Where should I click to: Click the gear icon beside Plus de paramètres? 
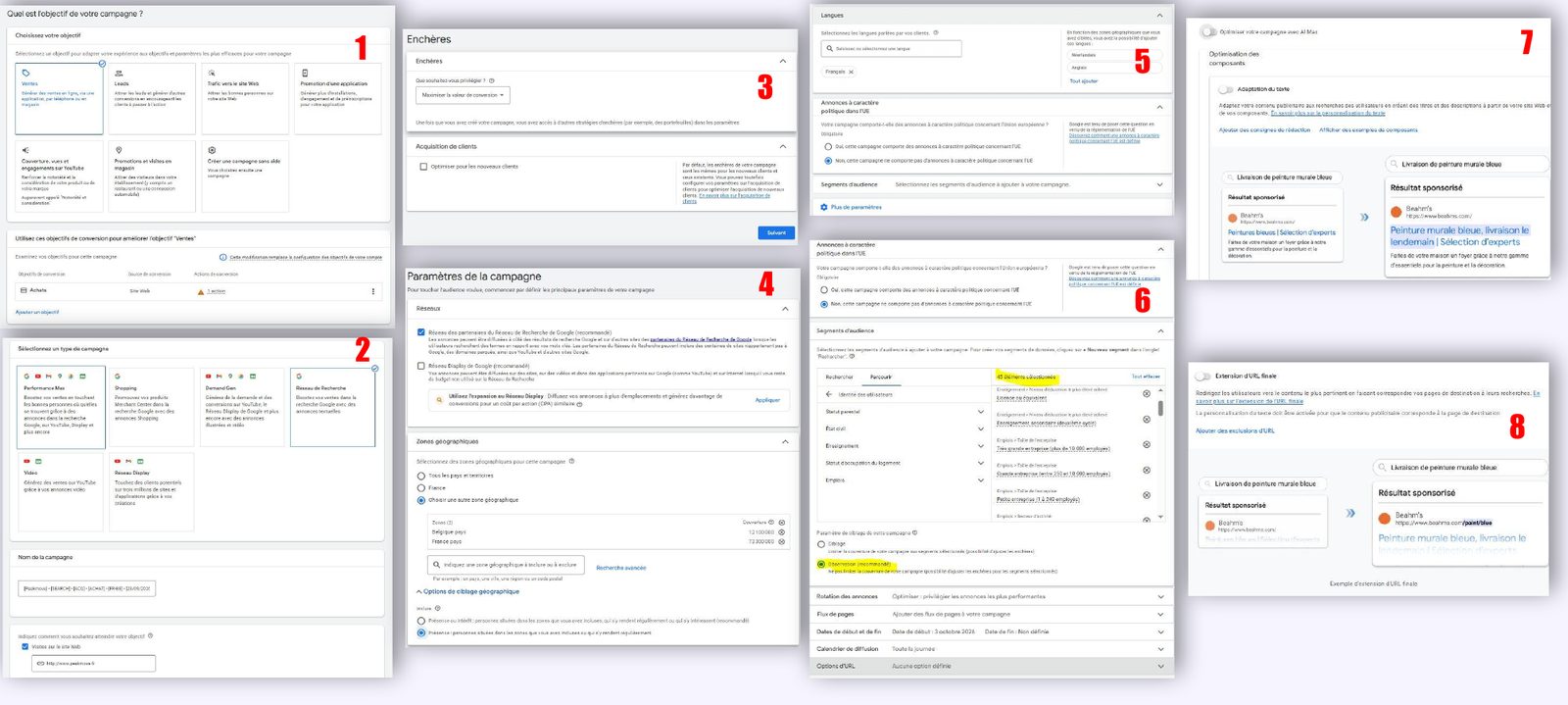(824, 207)
